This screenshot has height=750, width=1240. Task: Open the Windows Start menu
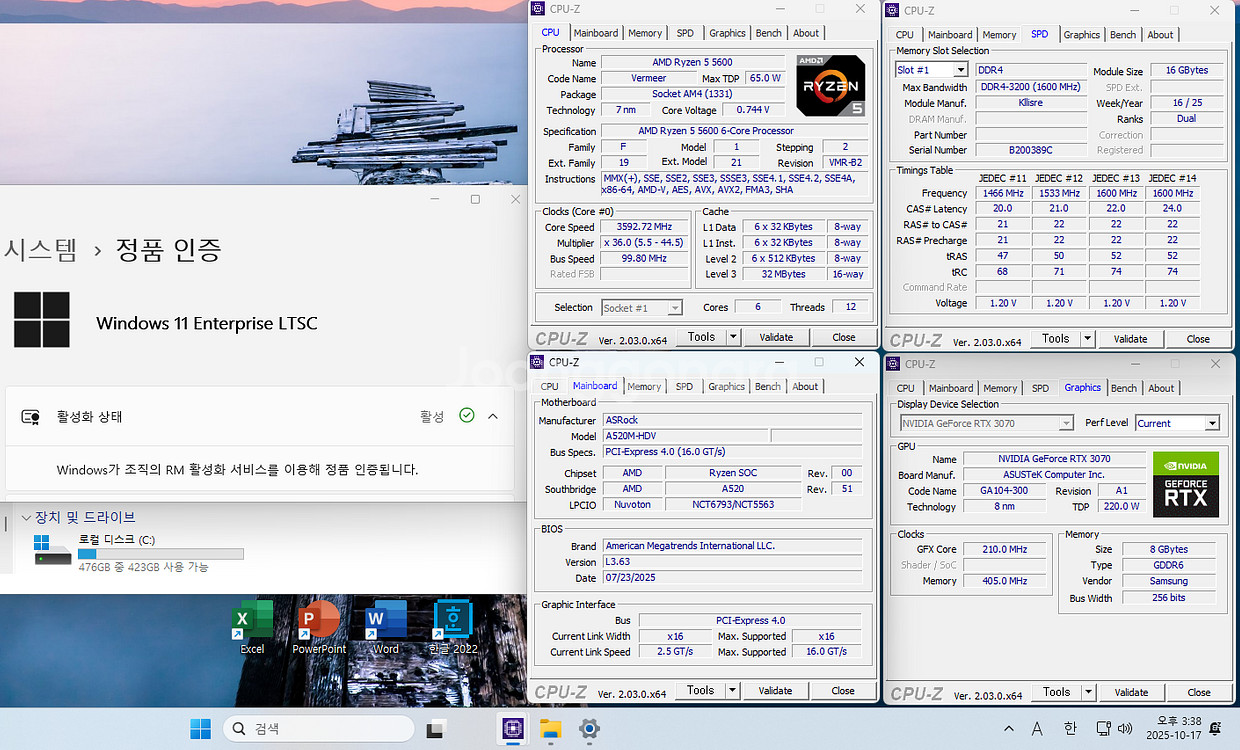pos(200,729)
